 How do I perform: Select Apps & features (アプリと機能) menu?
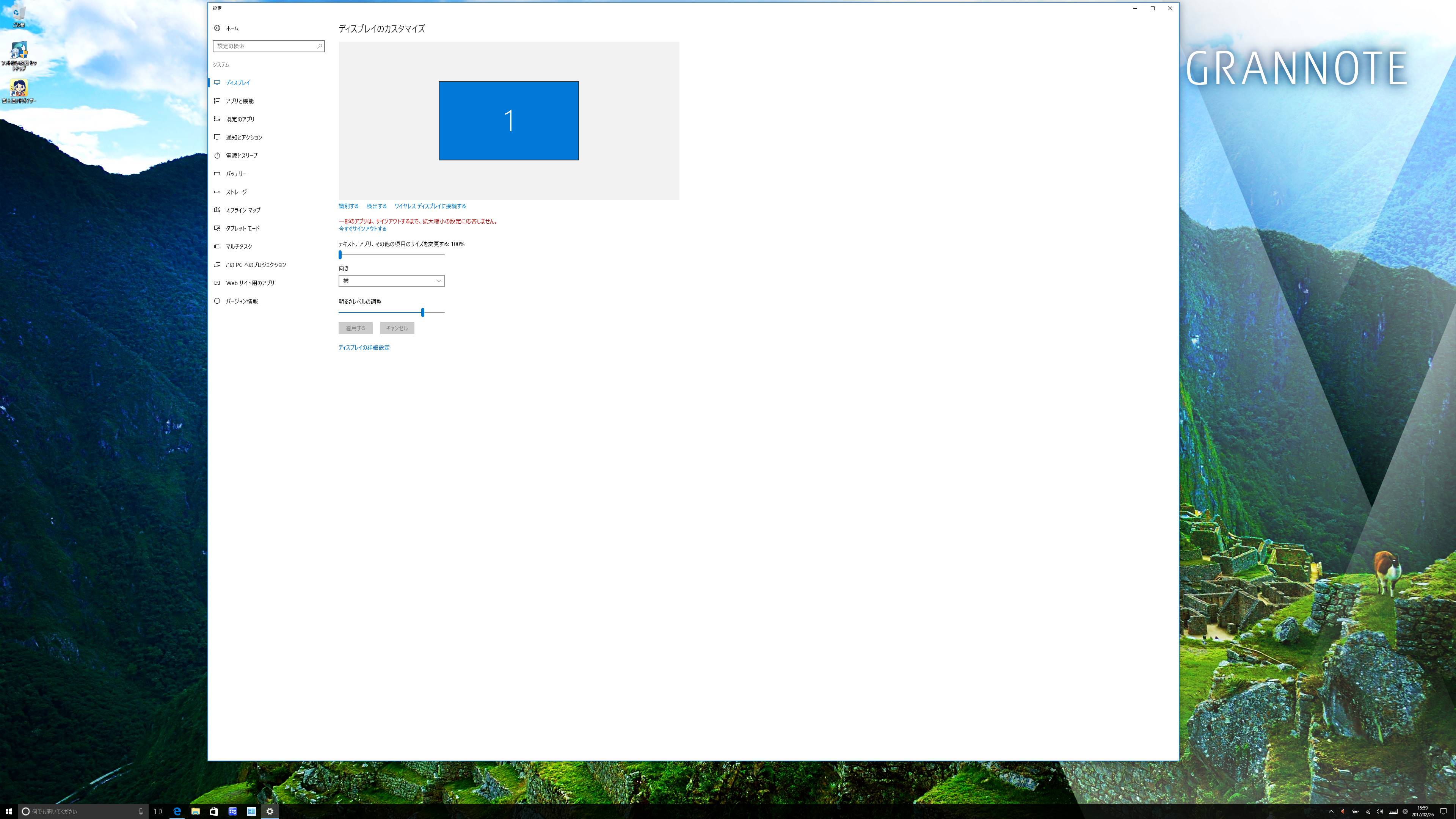click(x=240, y=101)
